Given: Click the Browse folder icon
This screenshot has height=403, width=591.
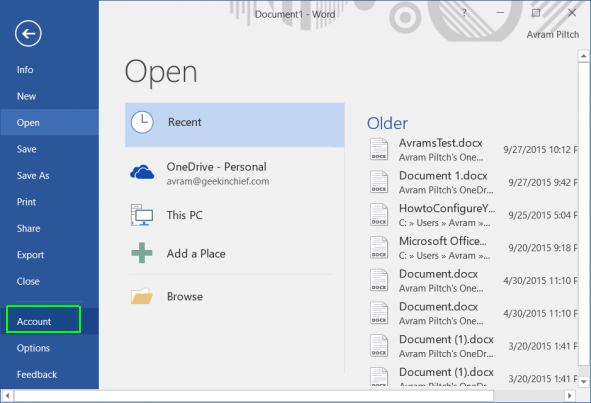Looking at the screenshot, I should tap(142, 296).
